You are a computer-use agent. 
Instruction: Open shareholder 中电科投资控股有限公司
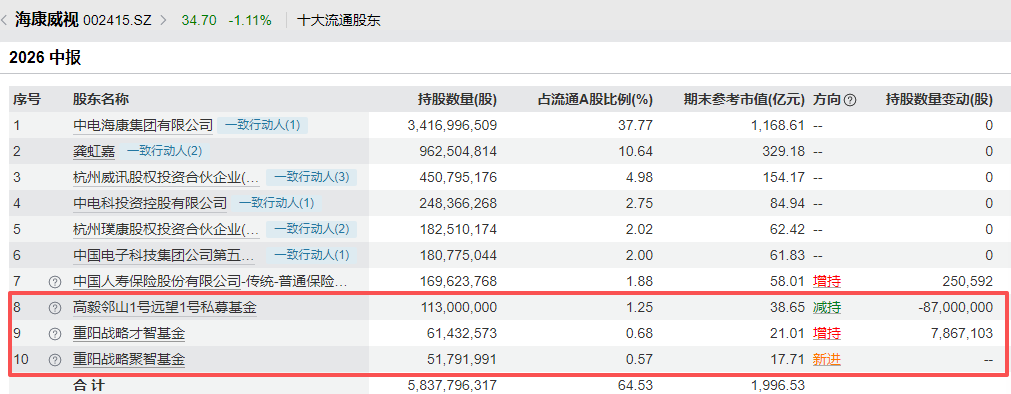[150, 204]
